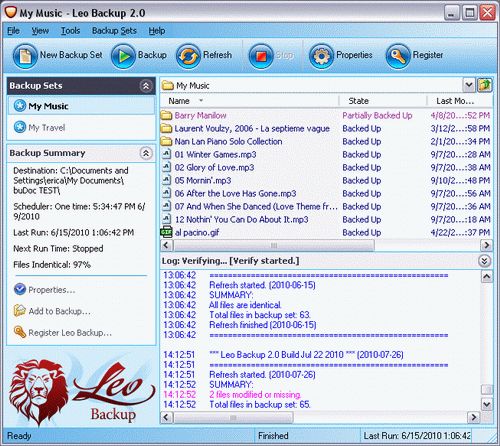Click the Register Leo Backup... link
The height and width of the screenshot is (446, 500).
tap(70, 333)
